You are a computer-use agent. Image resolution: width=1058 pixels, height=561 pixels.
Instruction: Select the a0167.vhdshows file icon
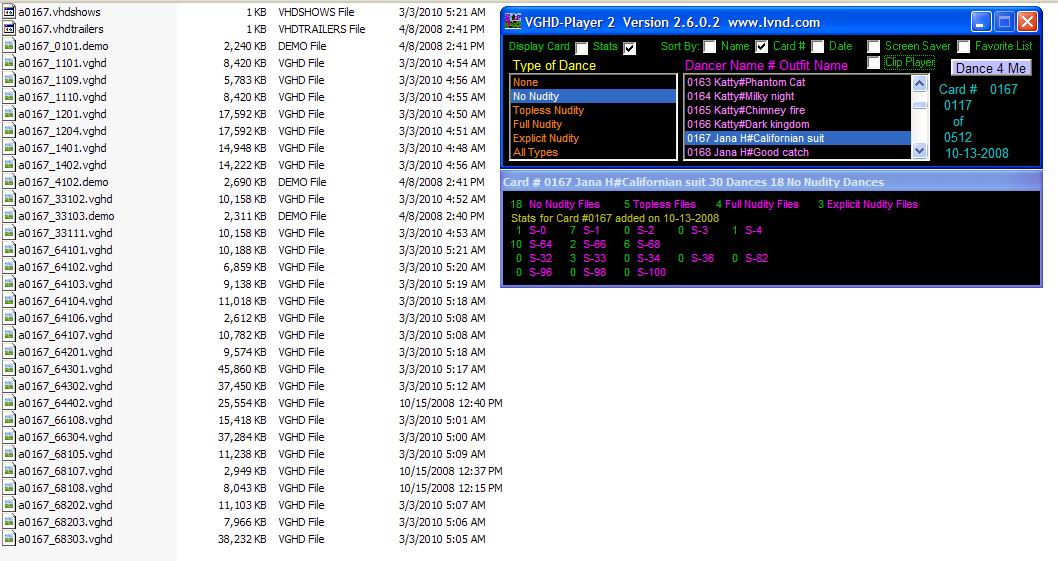point(8,12)
